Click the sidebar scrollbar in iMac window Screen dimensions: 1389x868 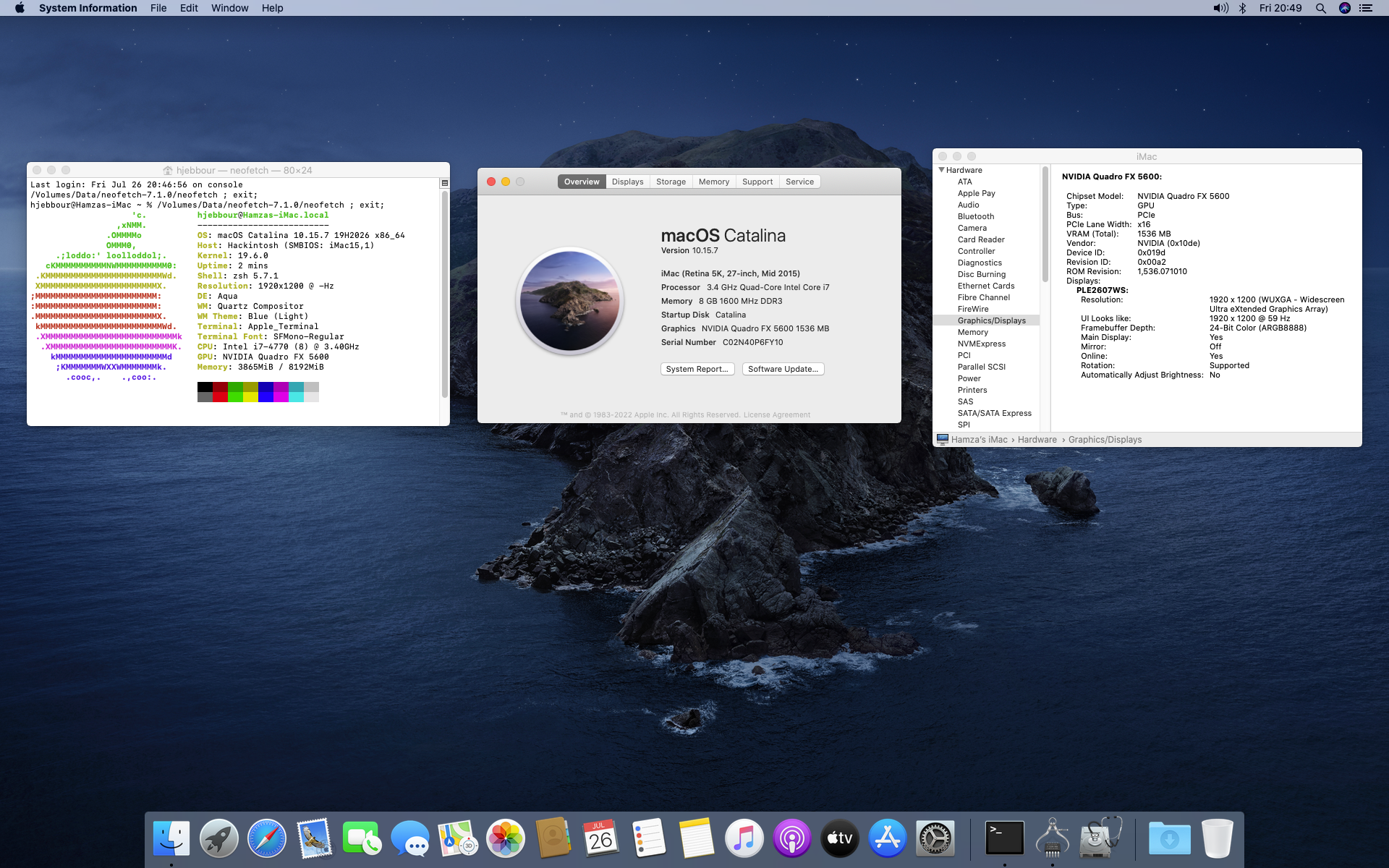[1045, 224]
